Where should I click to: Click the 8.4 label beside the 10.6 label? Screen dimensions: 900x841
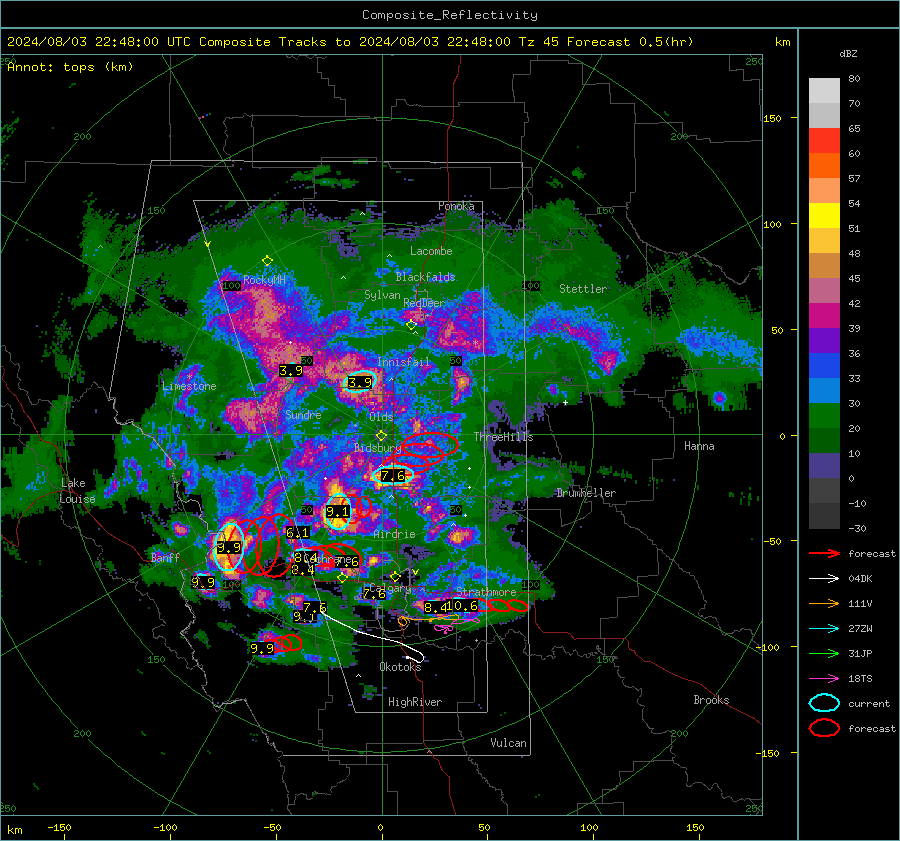[x=435, y=607]
